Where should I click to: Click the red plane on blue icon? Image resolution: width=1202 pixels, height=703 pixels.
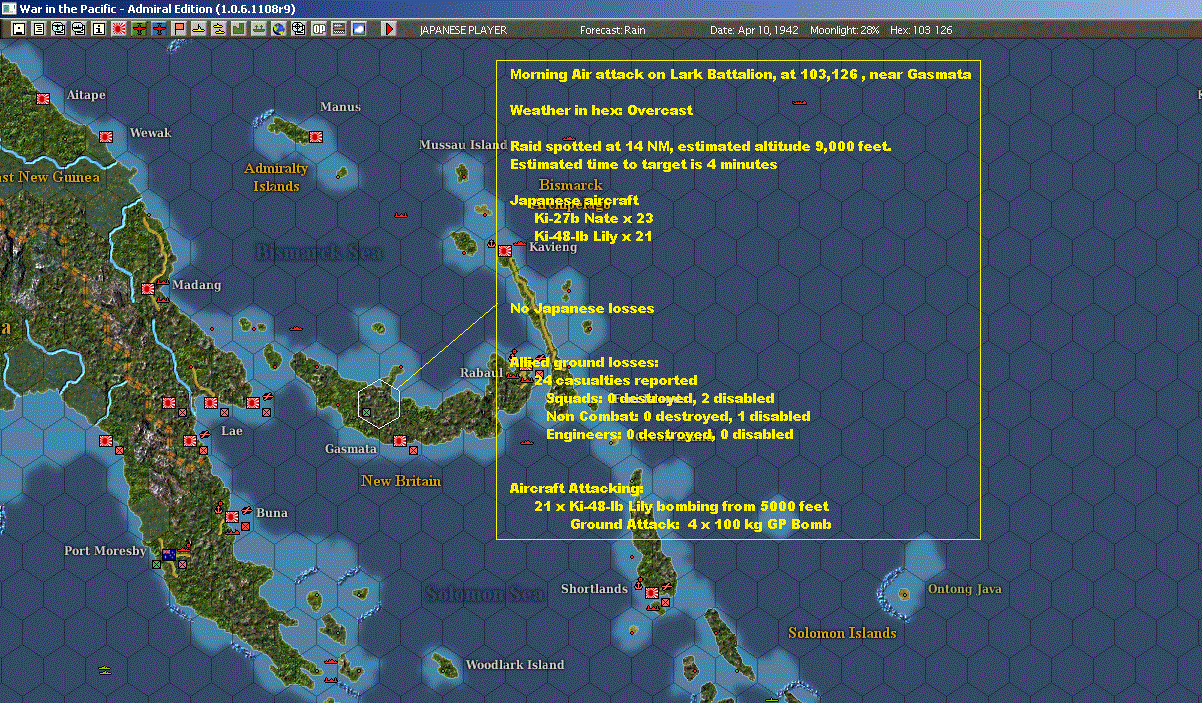pyautogui.click(x=160, y=29)
